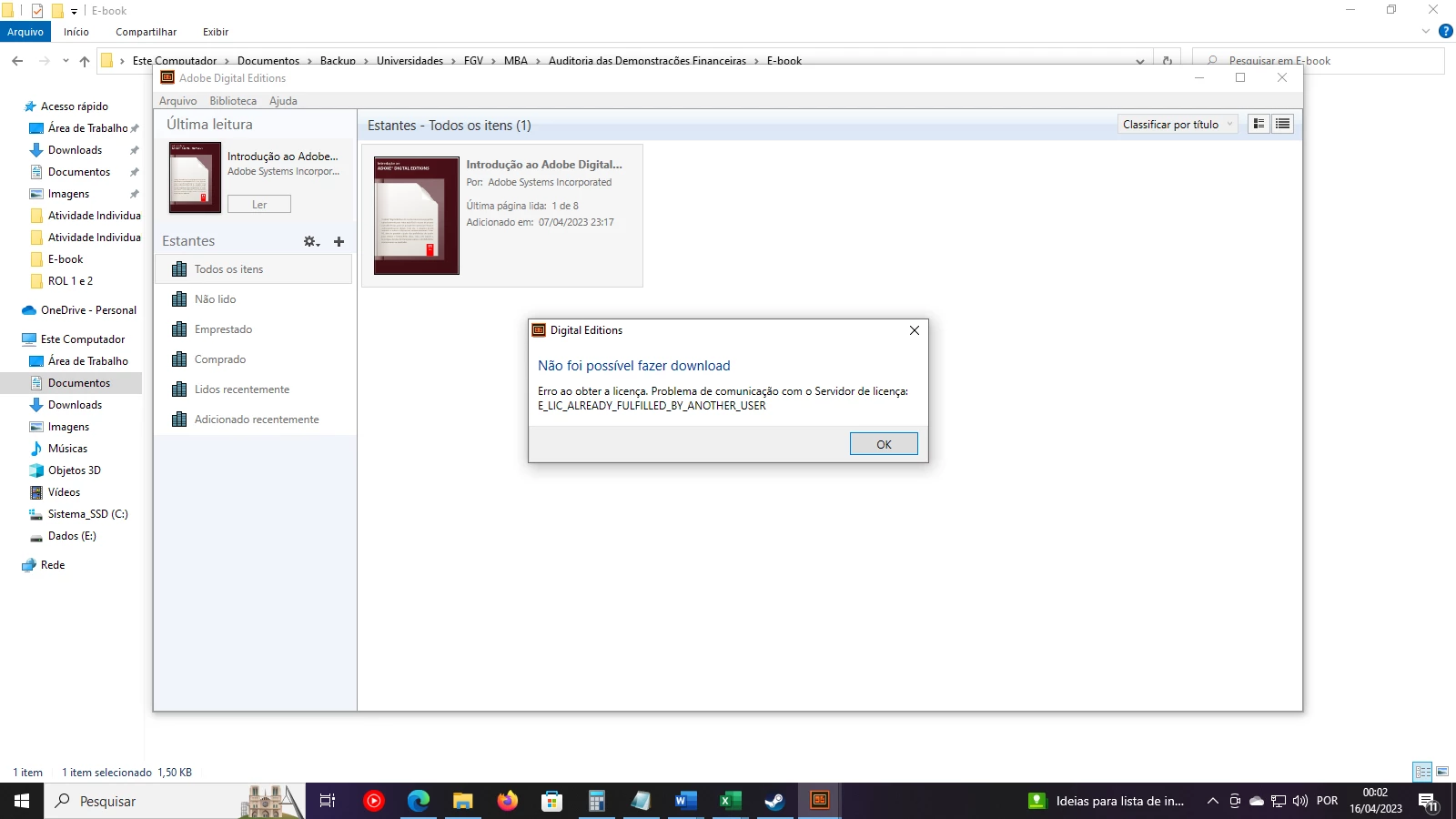Click MBA in the address breadcrumb

point(516,60)
